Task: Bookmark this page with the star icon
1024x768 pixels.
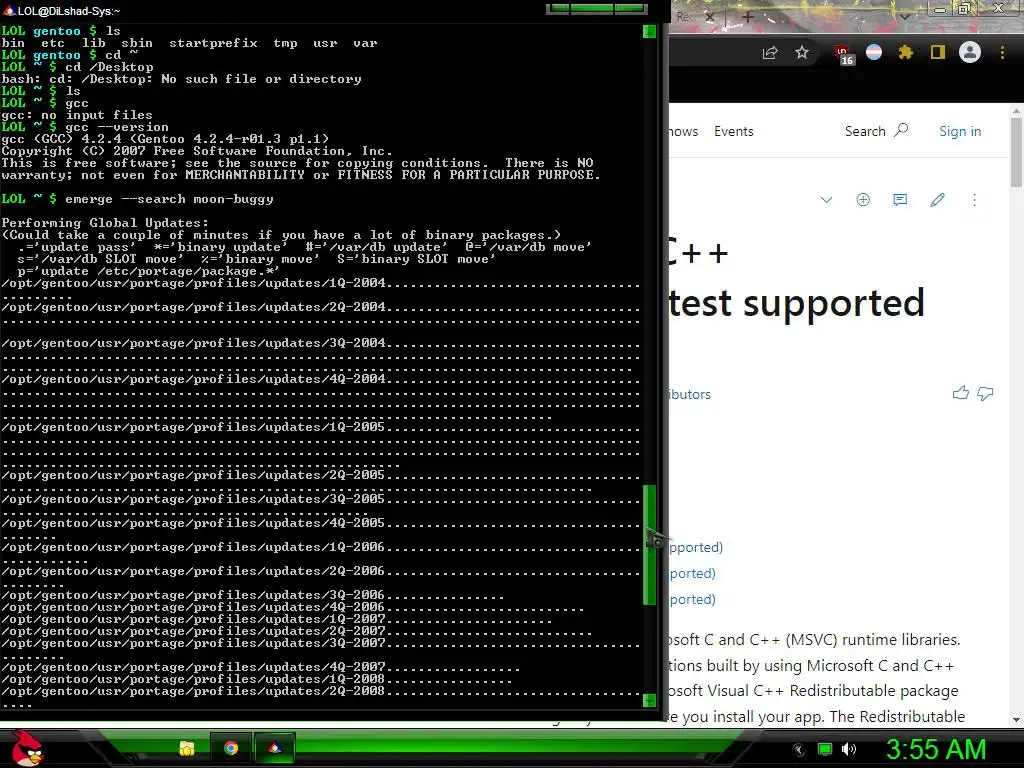Action: click(802, 53)
